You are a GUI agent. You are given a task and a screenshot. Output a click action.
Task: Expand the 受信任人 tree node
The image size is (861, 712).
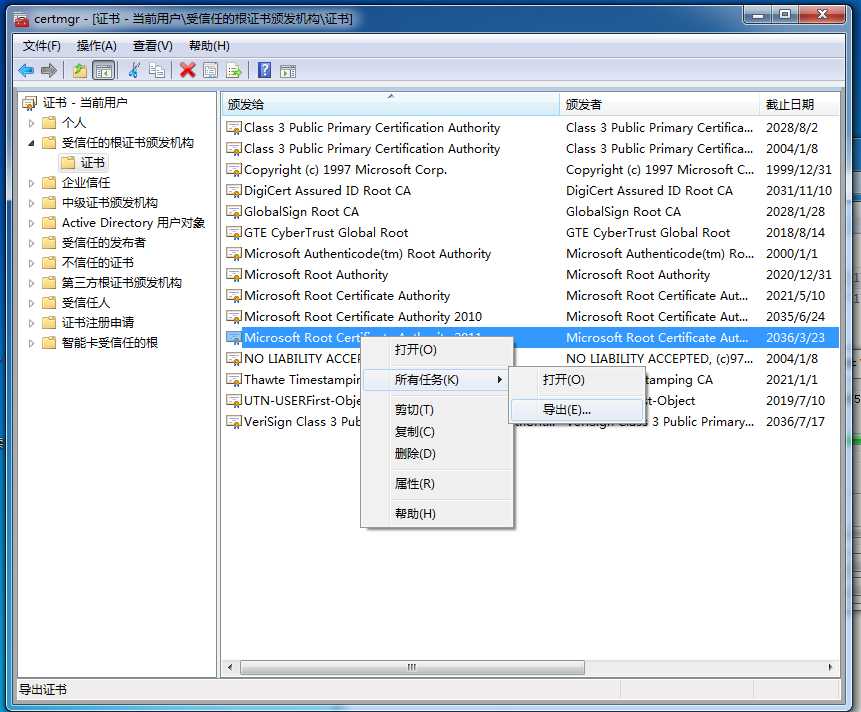point(31,303)
